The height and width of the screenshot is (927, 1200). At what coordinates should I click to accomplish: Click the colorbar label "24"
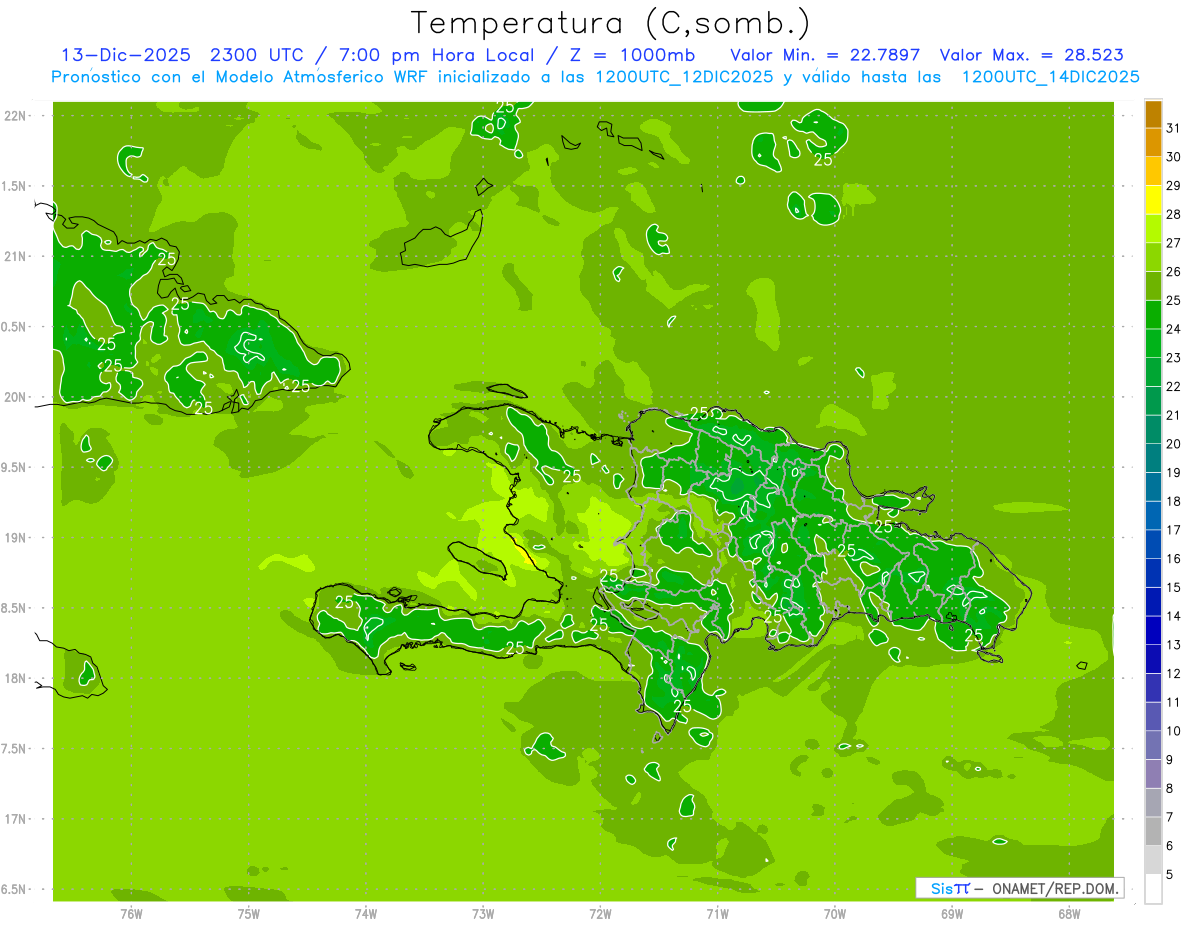pos(1174,329)
